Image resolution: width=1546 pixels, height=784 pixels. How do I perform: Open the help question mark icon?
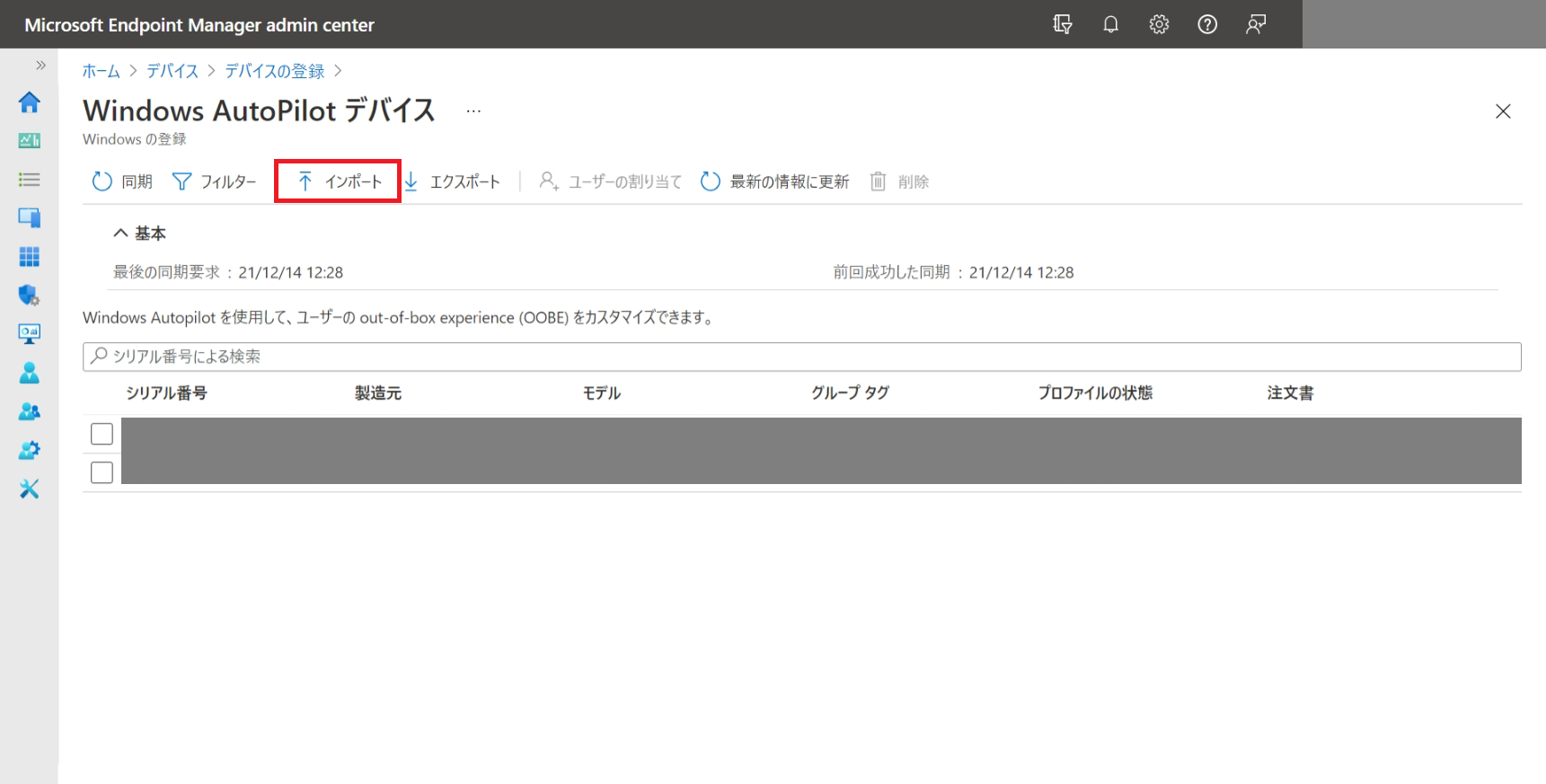[1207, 24]
